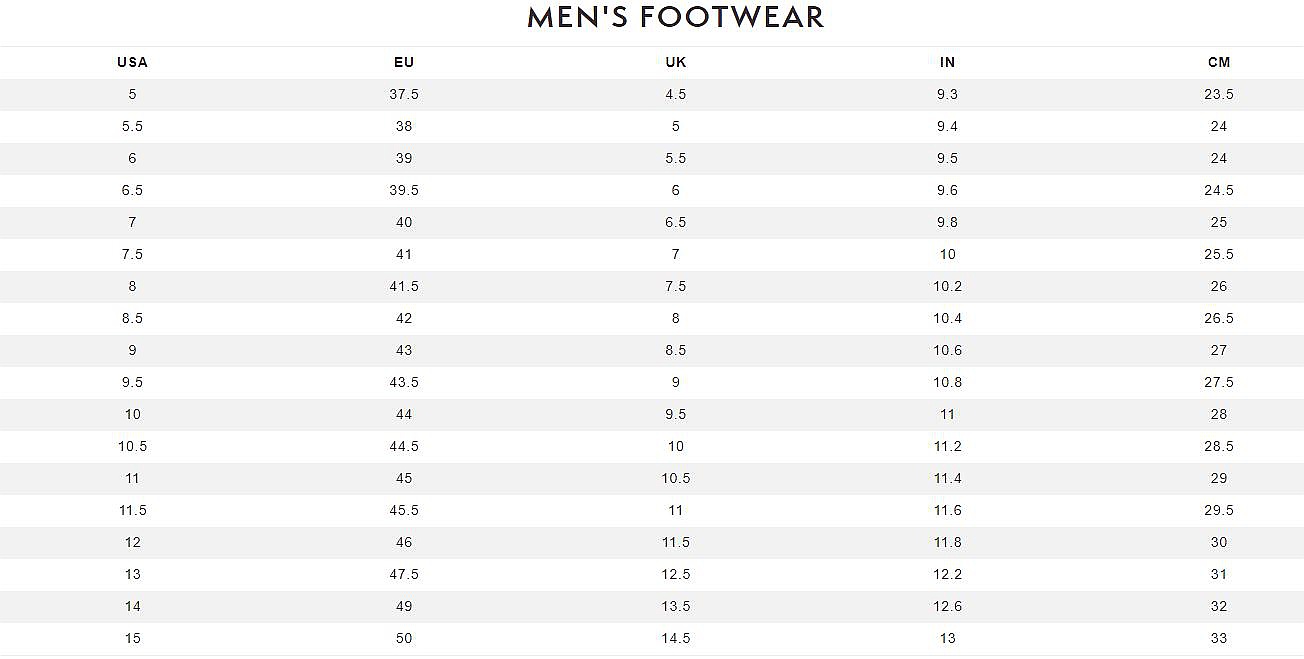
Task: Select EU size 47.5 cell
Action: click(404, 574)
